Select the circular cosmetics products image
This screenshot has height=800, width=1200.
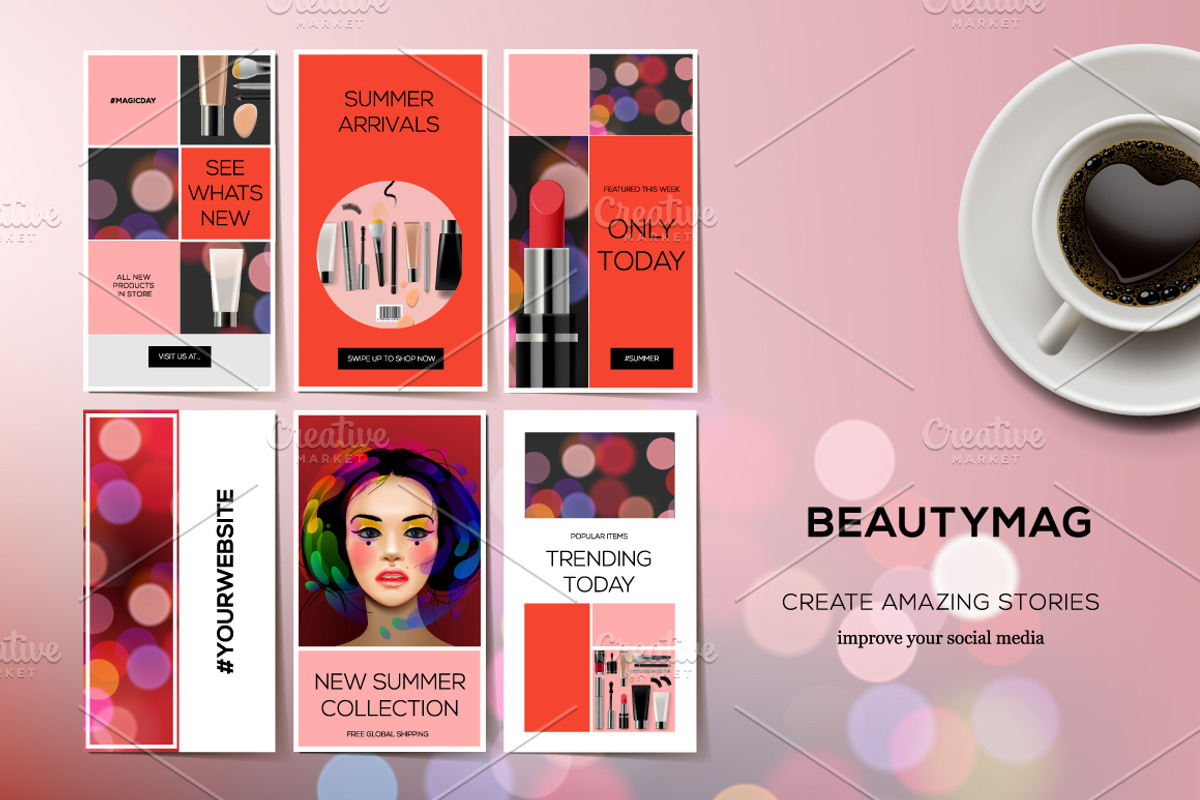tap(390, 256)
